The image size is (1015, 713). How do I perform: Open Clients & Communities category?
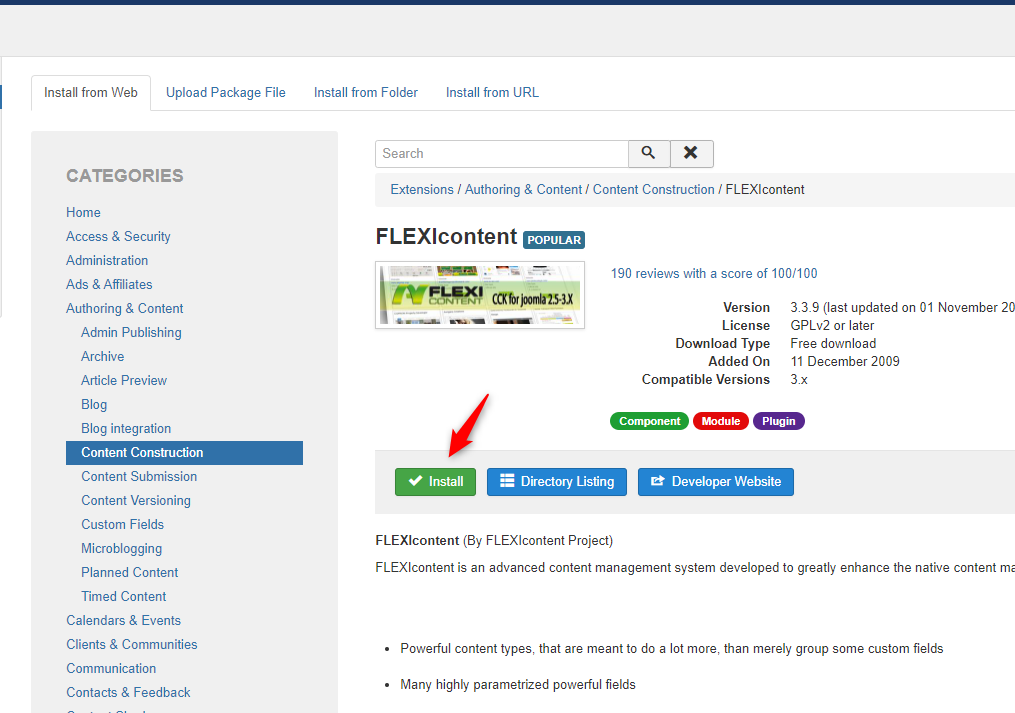[131, 644]
